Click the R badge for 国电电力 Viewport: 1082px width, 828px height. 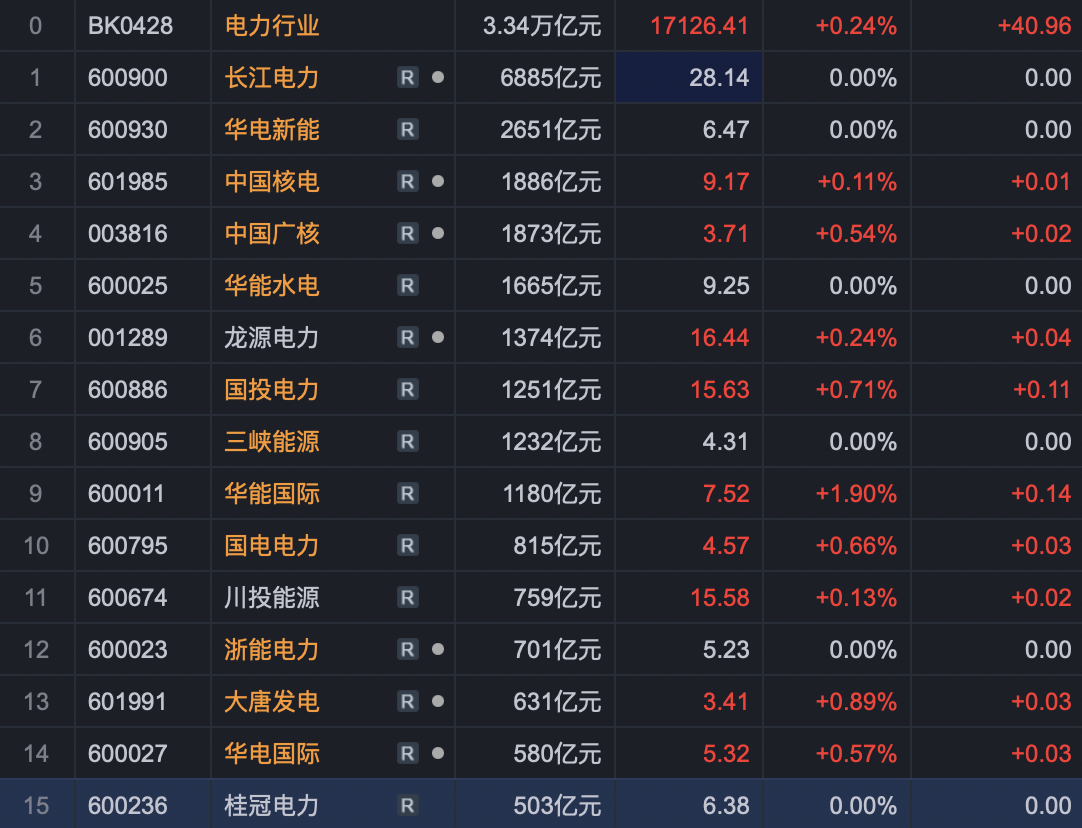point(407,545)
